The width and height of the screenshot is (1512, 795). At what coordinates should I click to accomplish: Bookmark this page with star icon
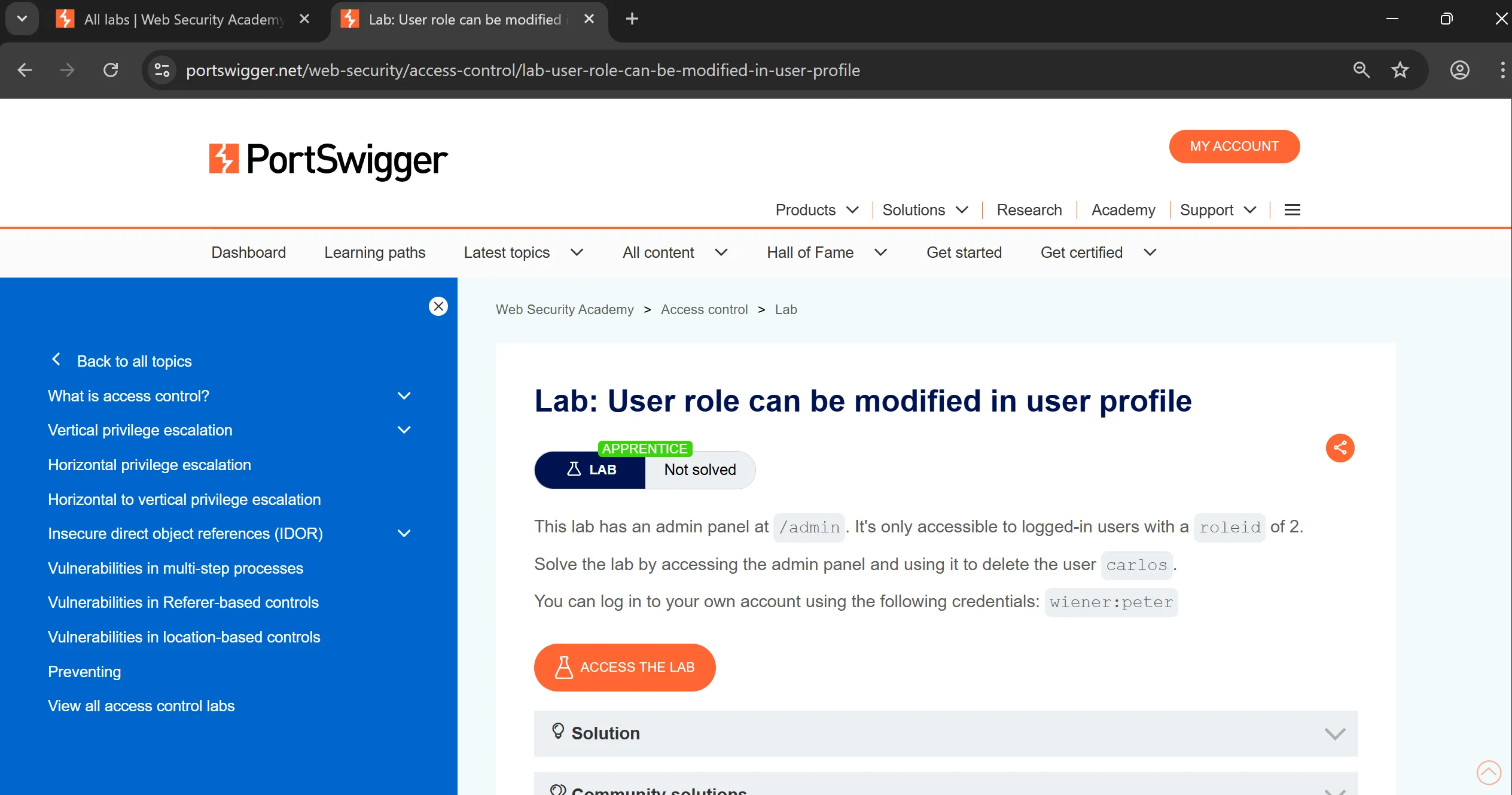[1400, 70]
